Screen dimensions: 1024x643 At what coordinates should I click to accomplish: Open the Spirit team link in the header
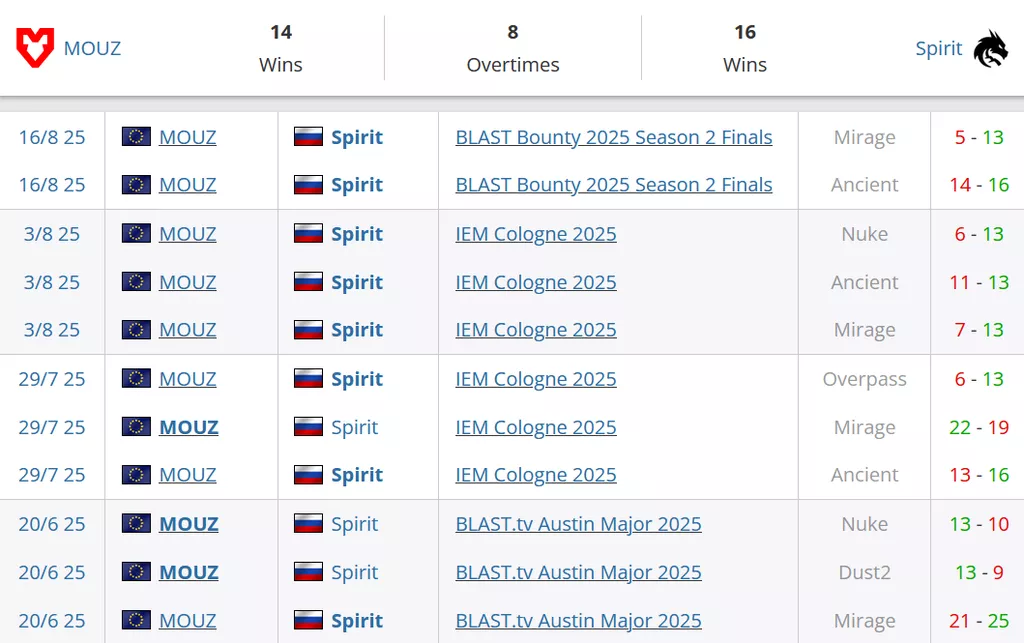[x=938, y=48]
